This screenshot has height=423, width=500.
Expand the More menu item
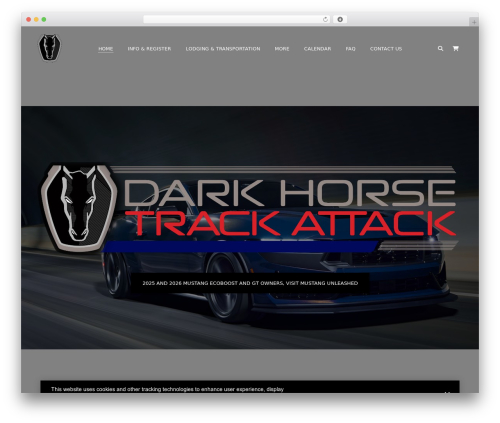[282, 49]
